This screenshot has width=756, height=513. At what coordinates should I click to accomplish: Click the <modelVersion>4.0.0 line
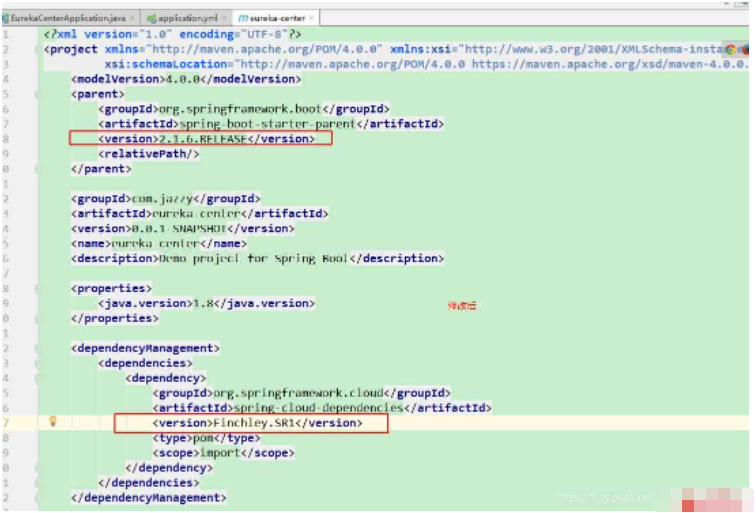[186, 79]
